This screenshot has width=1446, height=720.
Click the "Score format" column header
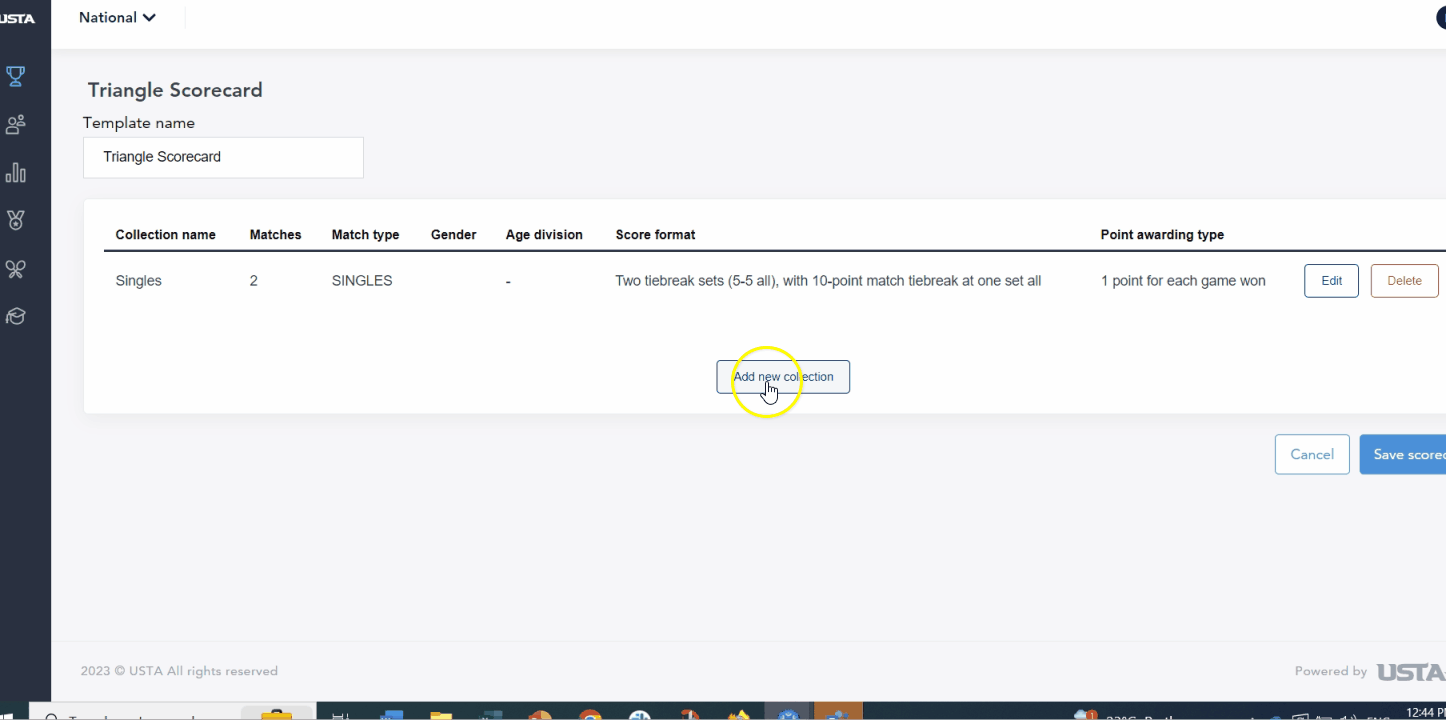655,235
